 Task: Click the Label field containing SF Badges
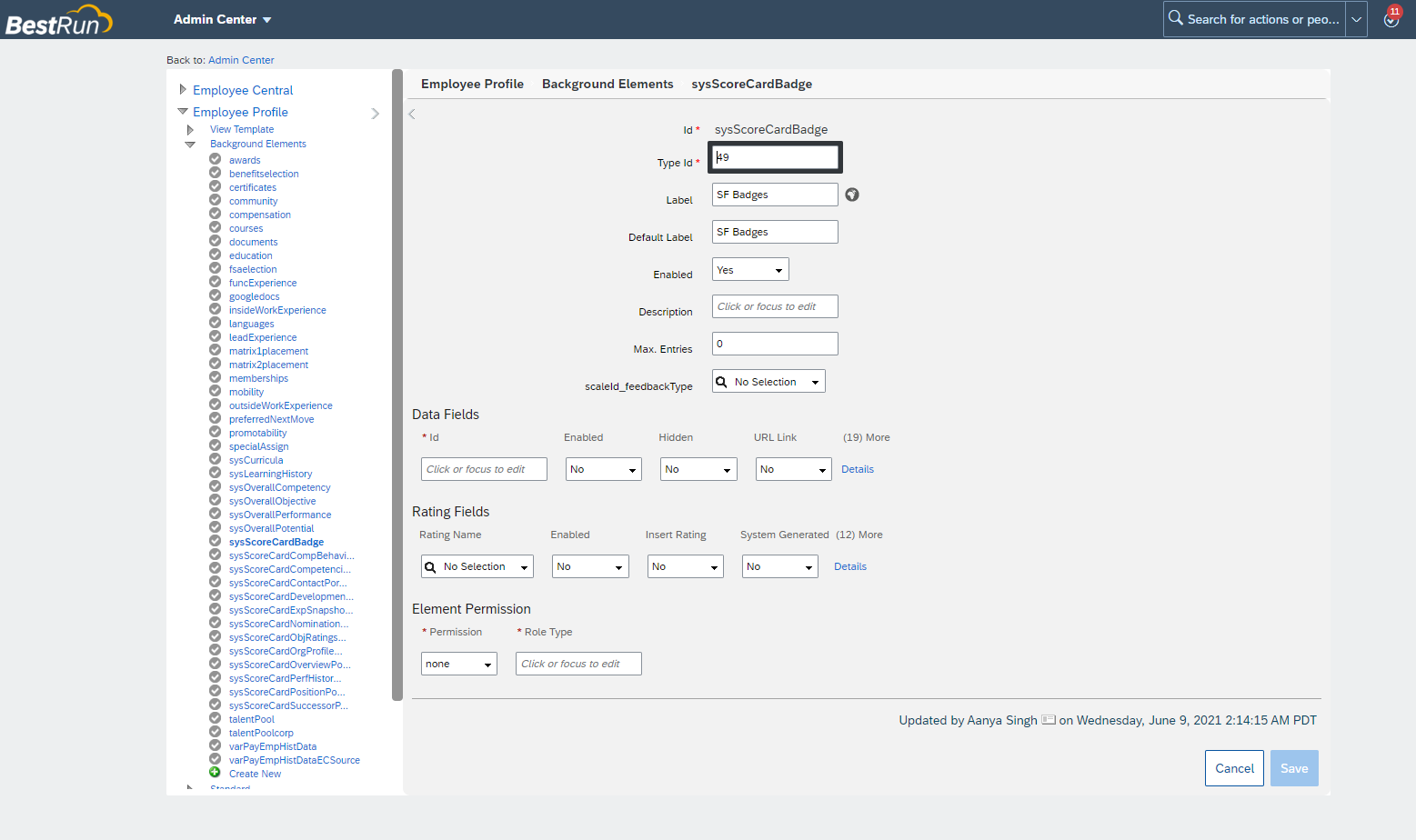click(775, 195)
